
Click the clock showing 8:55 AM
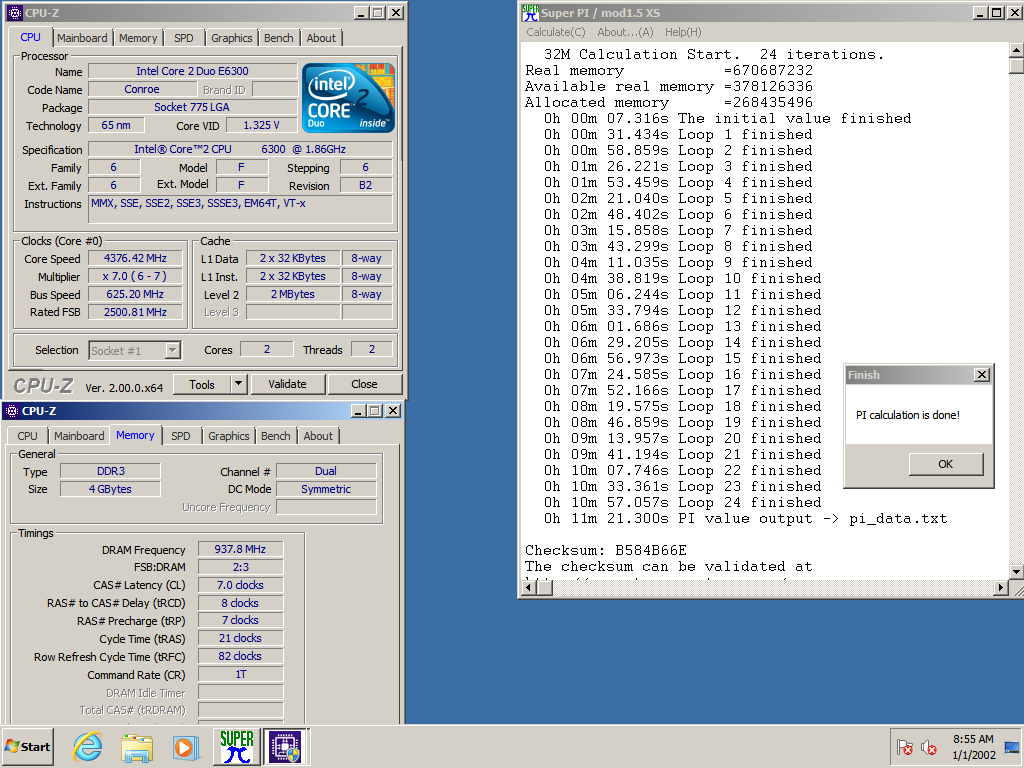click(x=973, y=739)
